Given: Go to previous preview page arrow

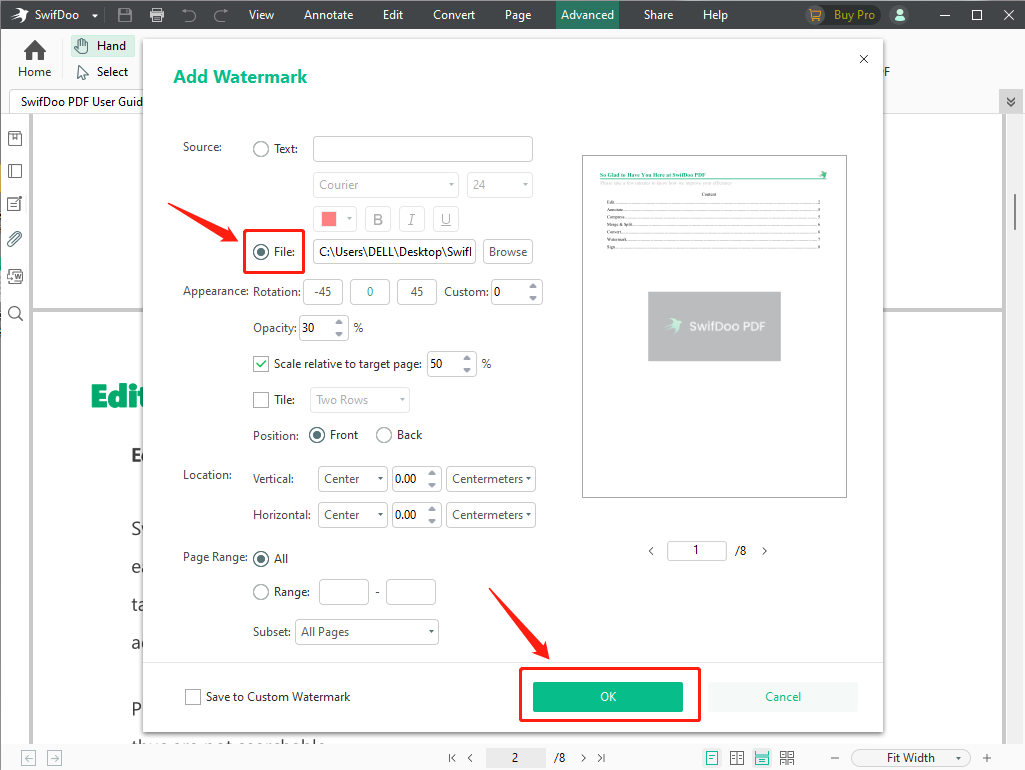Looking at the screenshot, I should pyautogui.click(x=651, y=551).
